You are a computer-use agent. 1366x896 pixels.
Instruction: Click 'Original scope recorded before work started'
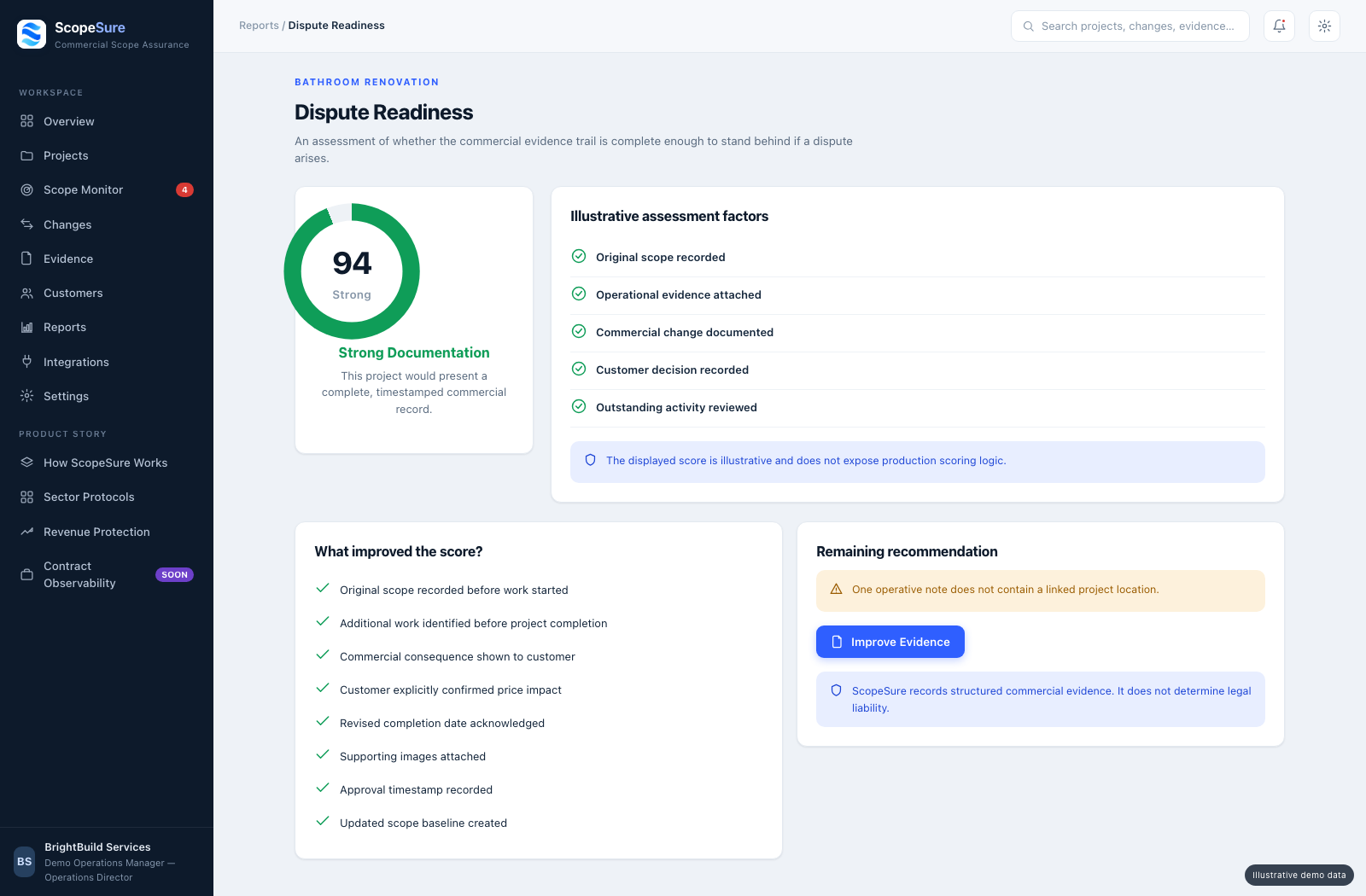[453, 590]
